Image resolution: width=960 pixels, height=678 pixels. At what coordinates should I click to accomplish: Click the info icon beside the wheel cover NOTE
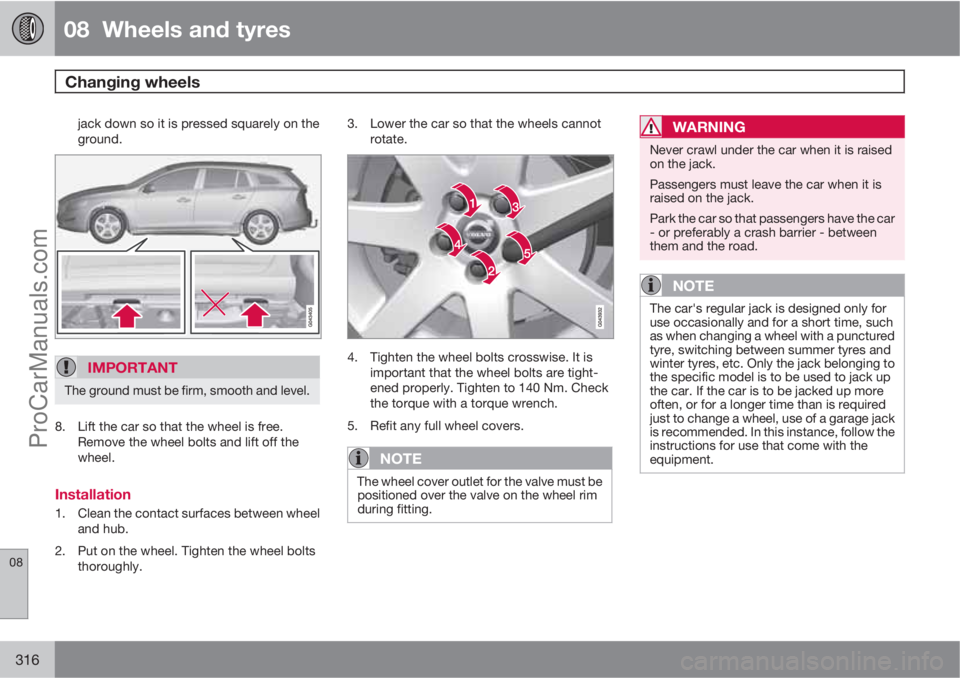point(359,458)
